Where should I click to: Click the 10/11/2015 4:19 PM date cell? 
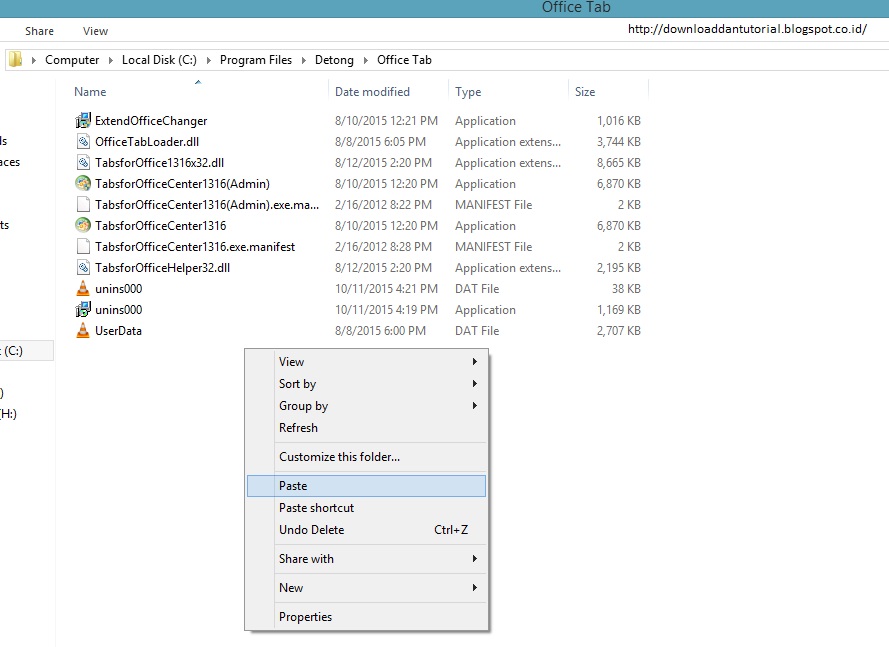point(386,310)
